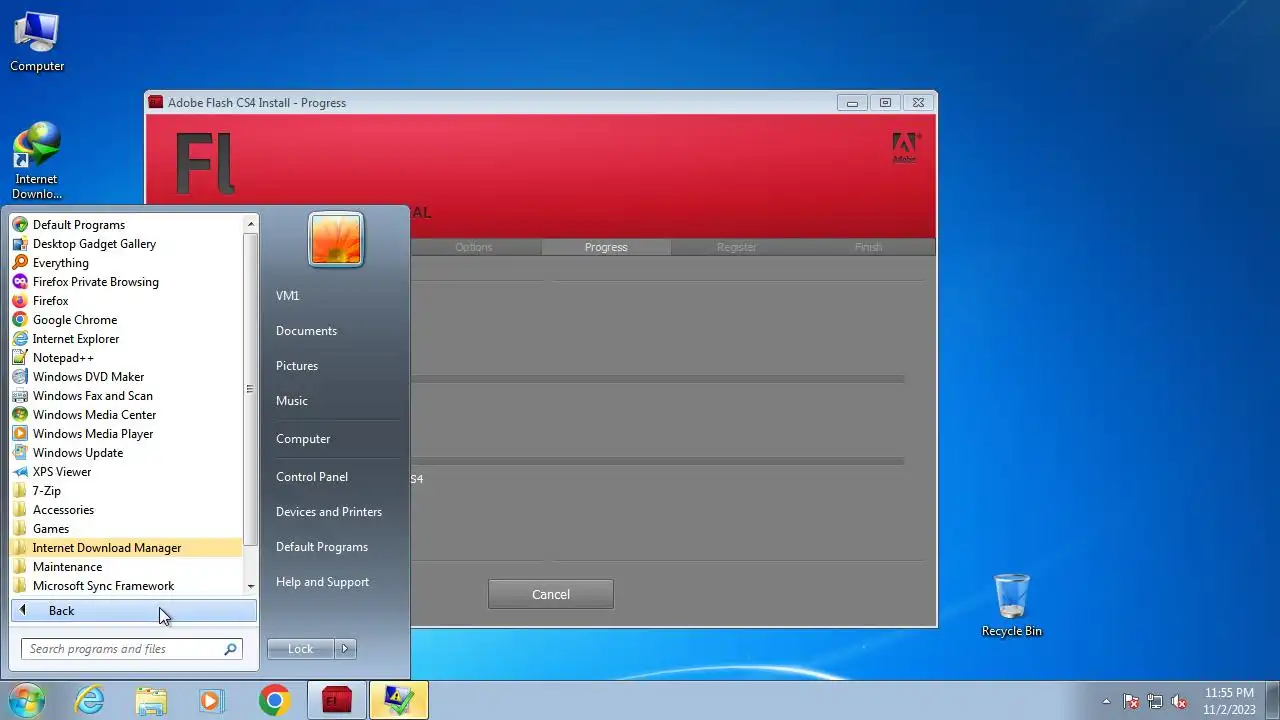Viewport: 1280px width, 720px height.
Task: Open Default Programs in right pane
Action: 322,547
